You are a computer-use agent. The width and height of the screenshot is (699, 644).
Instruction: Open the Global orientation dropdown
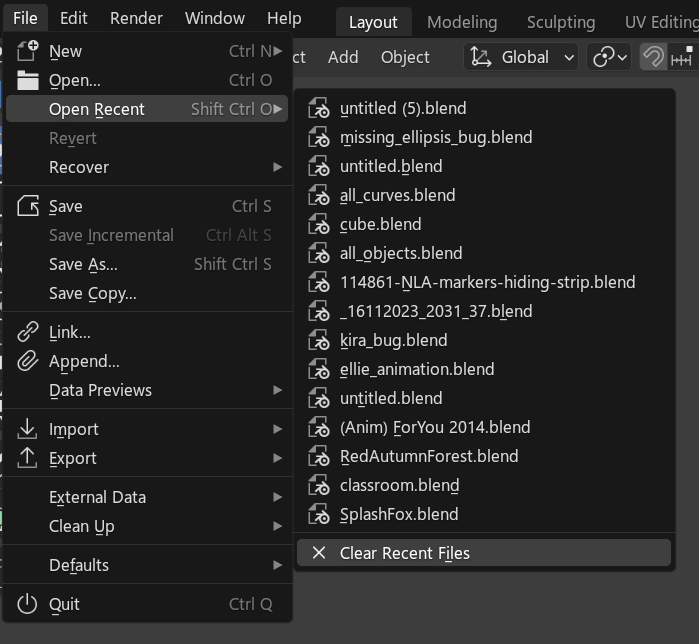[521, 57]
